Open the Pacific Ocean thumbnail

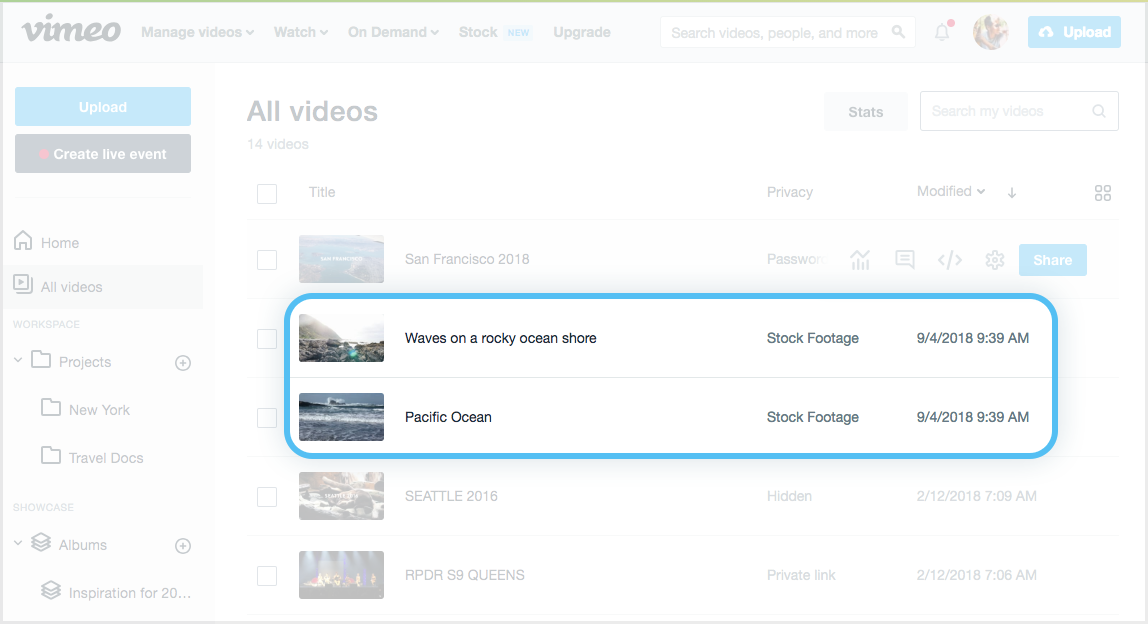tap(341, 417)
